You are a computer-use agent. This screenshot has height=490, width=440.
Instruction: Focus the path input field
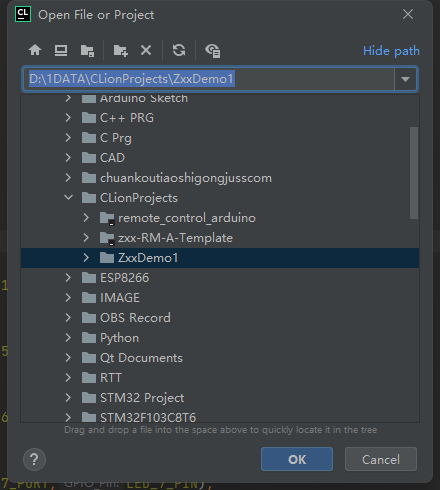(209, 79)
